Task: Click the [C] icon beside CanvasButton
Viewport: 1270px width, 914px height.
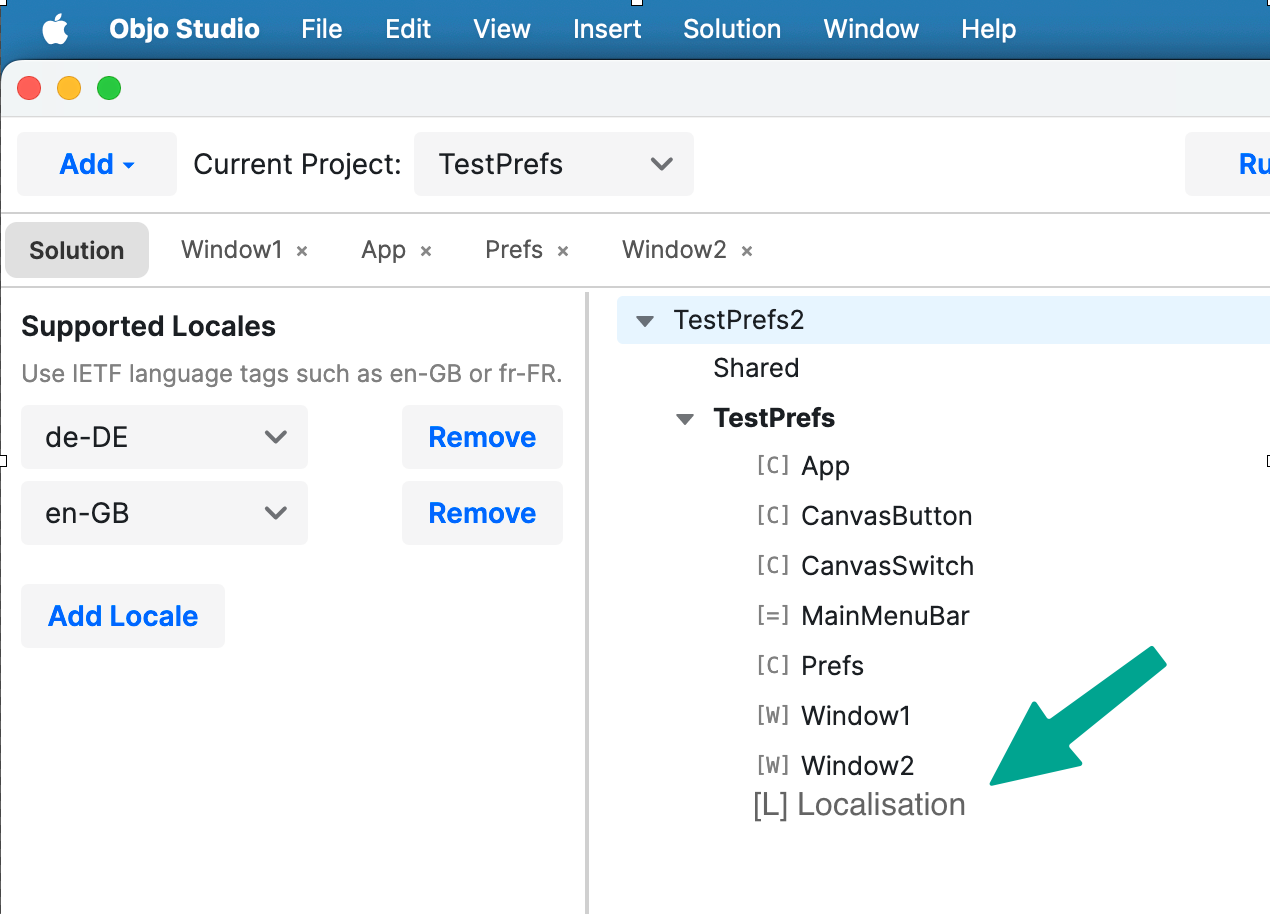Action: click(773, 515)
